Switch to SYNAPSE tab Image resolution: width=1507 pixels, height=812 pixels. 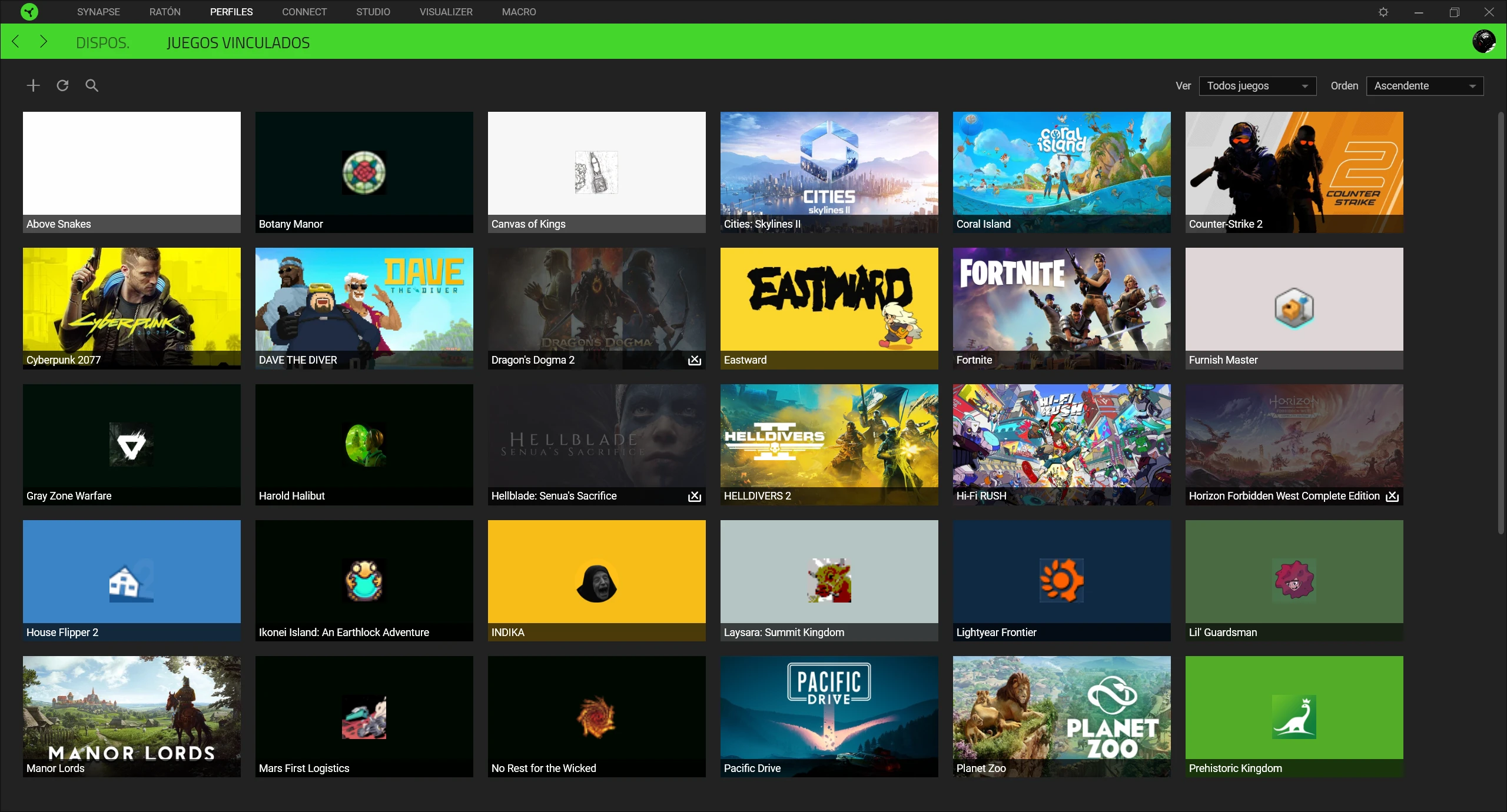pyautogui.click(x=98, y=12)
